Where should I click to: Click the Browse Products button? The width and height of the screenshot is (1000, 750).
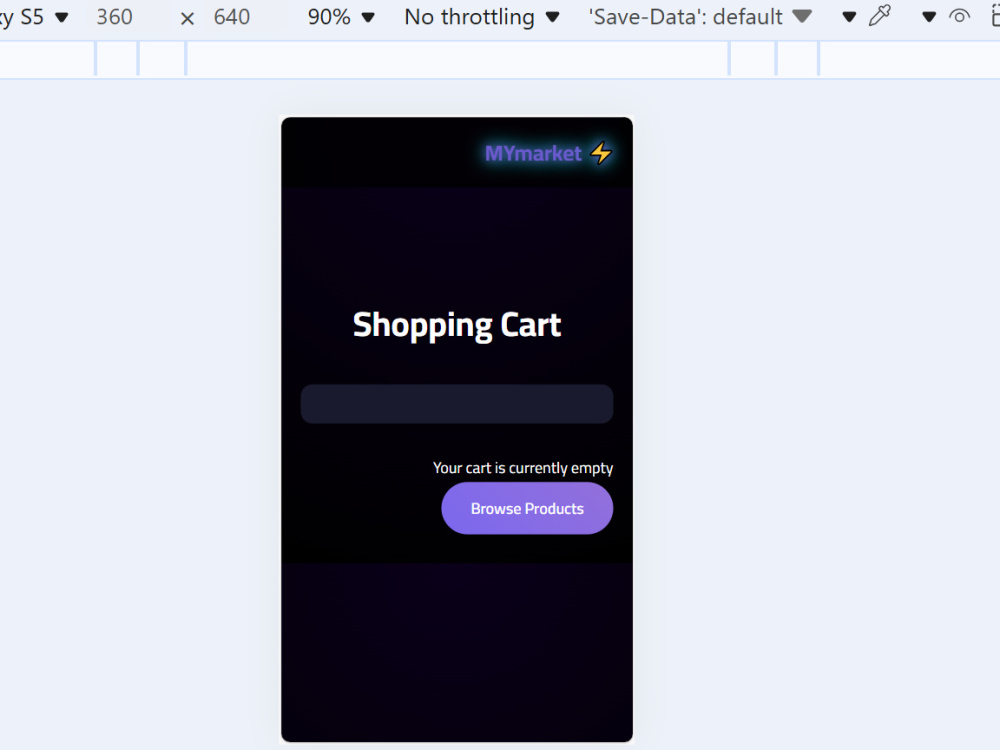click(527, 508)
